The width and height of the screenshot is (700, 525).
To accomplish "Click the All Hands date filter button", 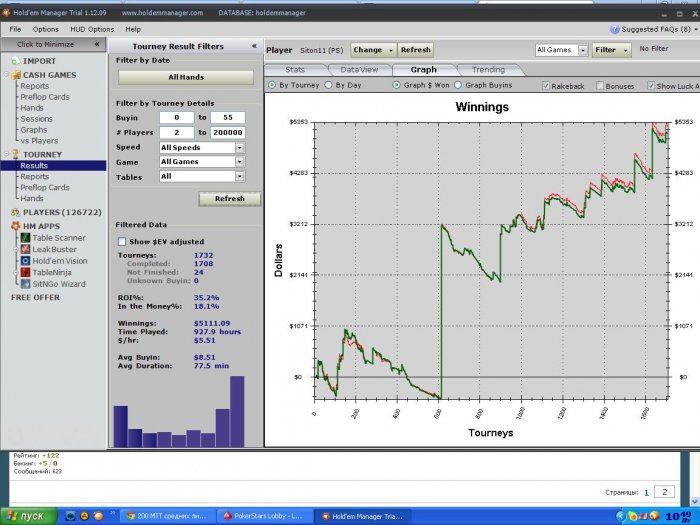I will pyautogui.click(x=186, y=77).
